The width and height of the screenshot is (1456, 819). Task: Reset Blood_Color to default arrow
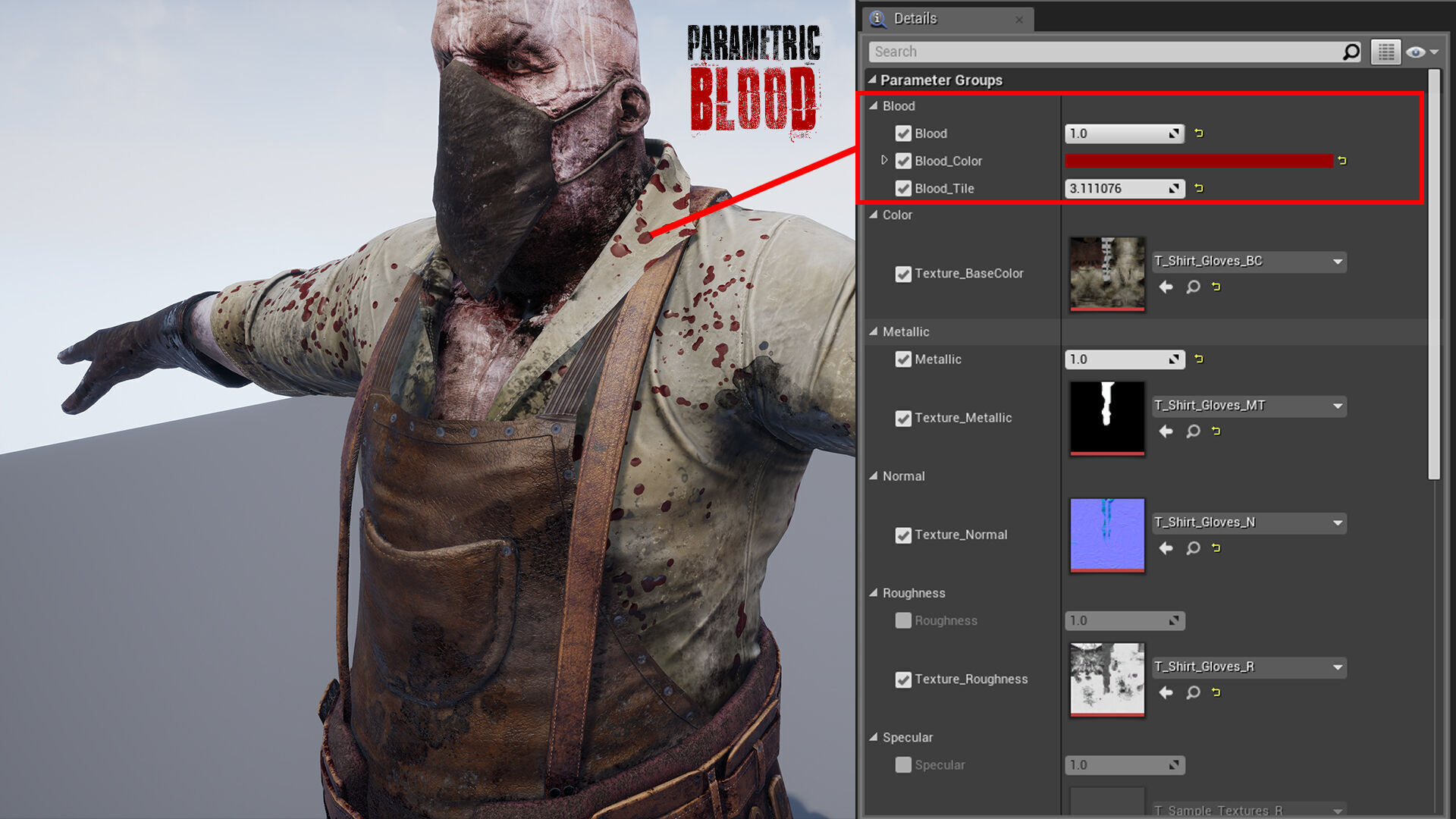pyautogui.click(x=1342, y=160)
